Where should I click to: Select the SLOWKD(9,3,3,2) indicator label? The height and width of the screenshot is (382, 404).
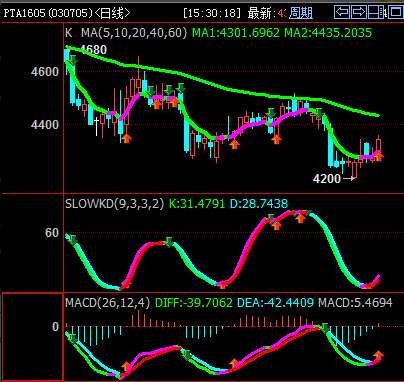coord(114,203)
